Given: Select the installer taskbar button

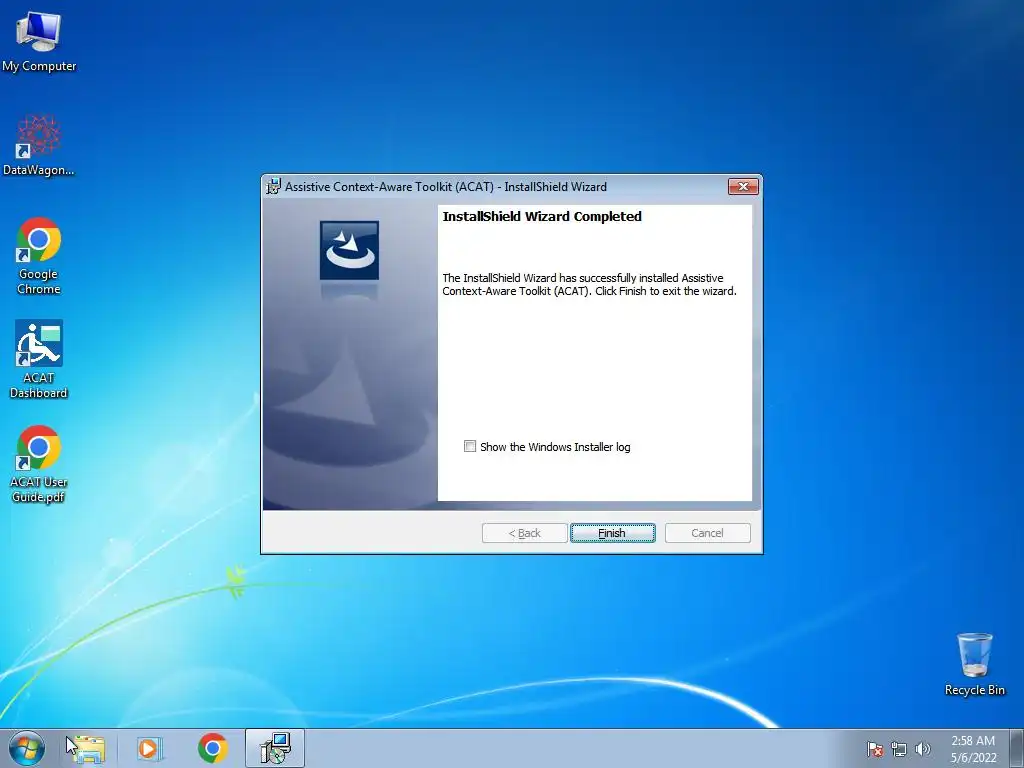Looking at the screenshot, I should click(275, 748).
